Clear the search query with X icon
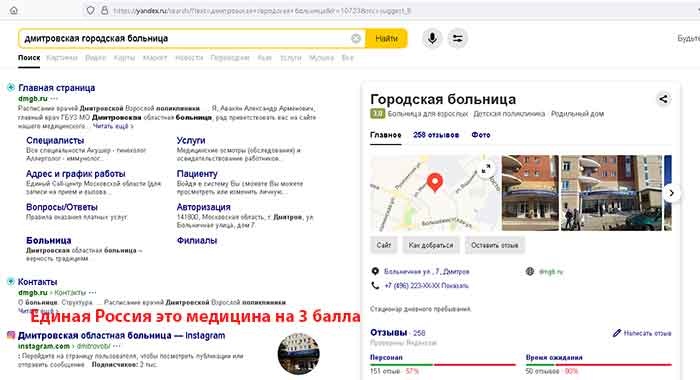This screenshot has height=380, width=700. point(356,38)
